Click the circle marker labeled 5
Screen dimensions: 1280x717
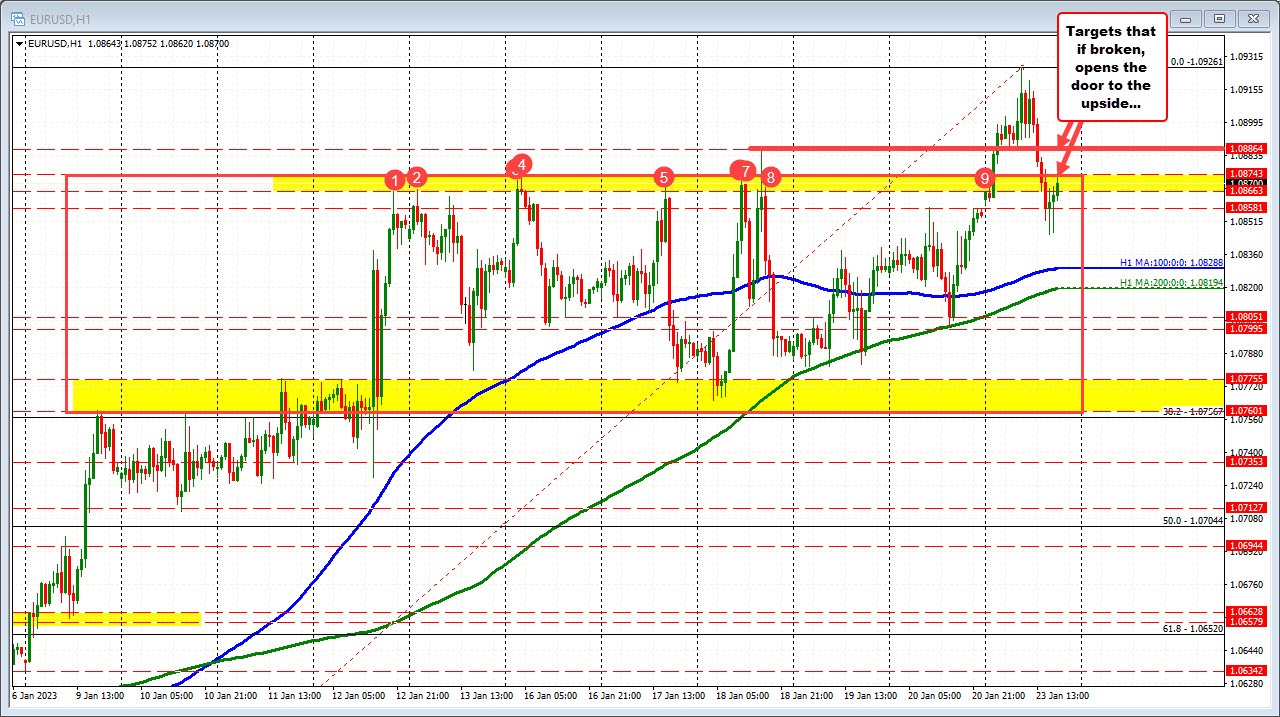[664, 177]
